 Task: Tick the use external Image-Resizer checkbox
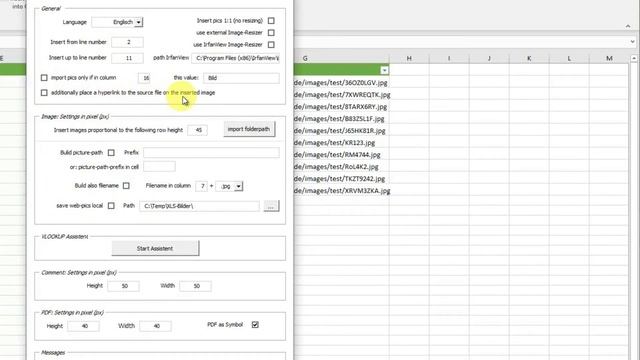pyautogui.click(x=271, y=33)
